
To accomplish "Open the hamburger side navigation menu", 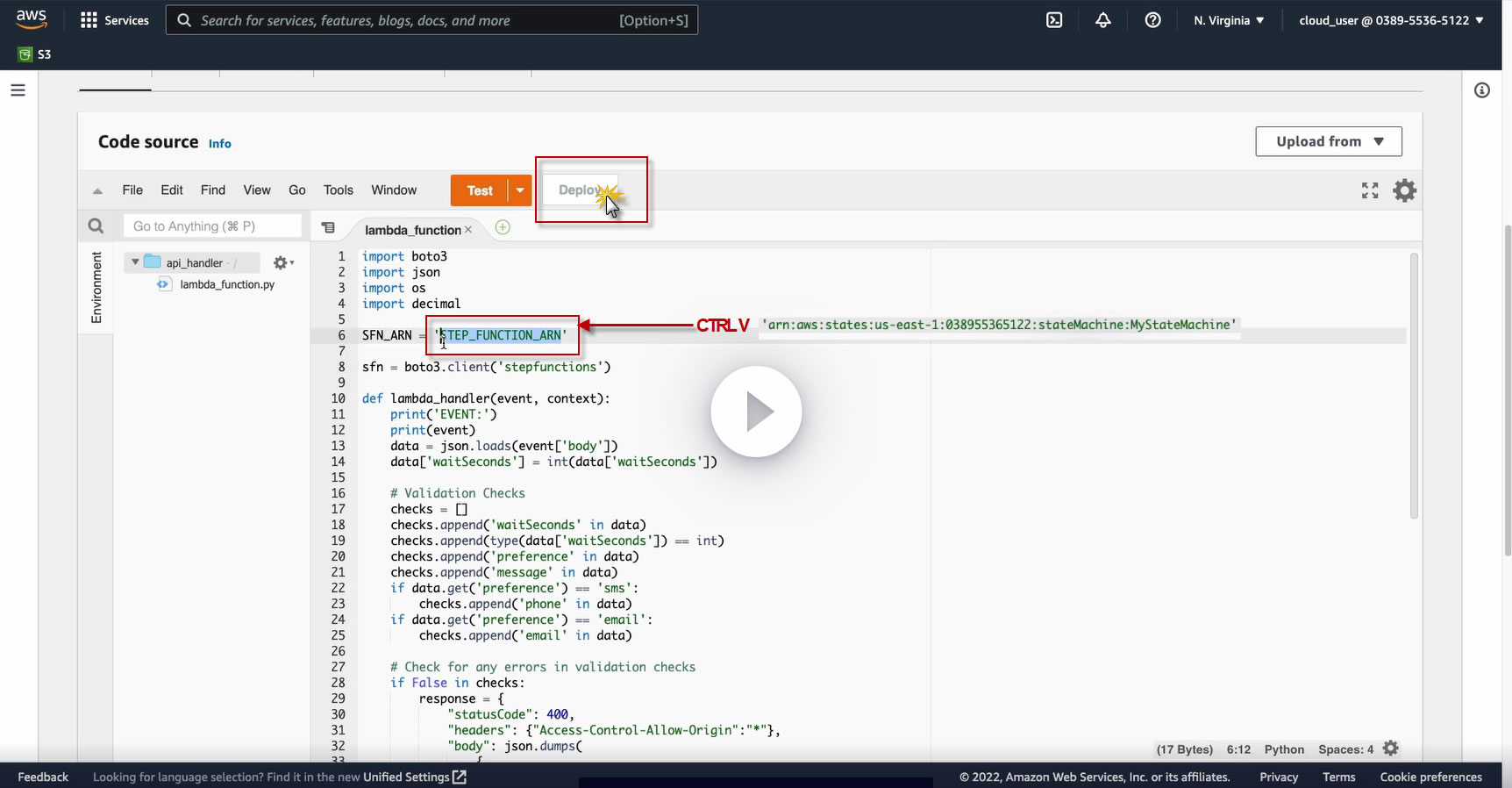I will coord(18,90).
